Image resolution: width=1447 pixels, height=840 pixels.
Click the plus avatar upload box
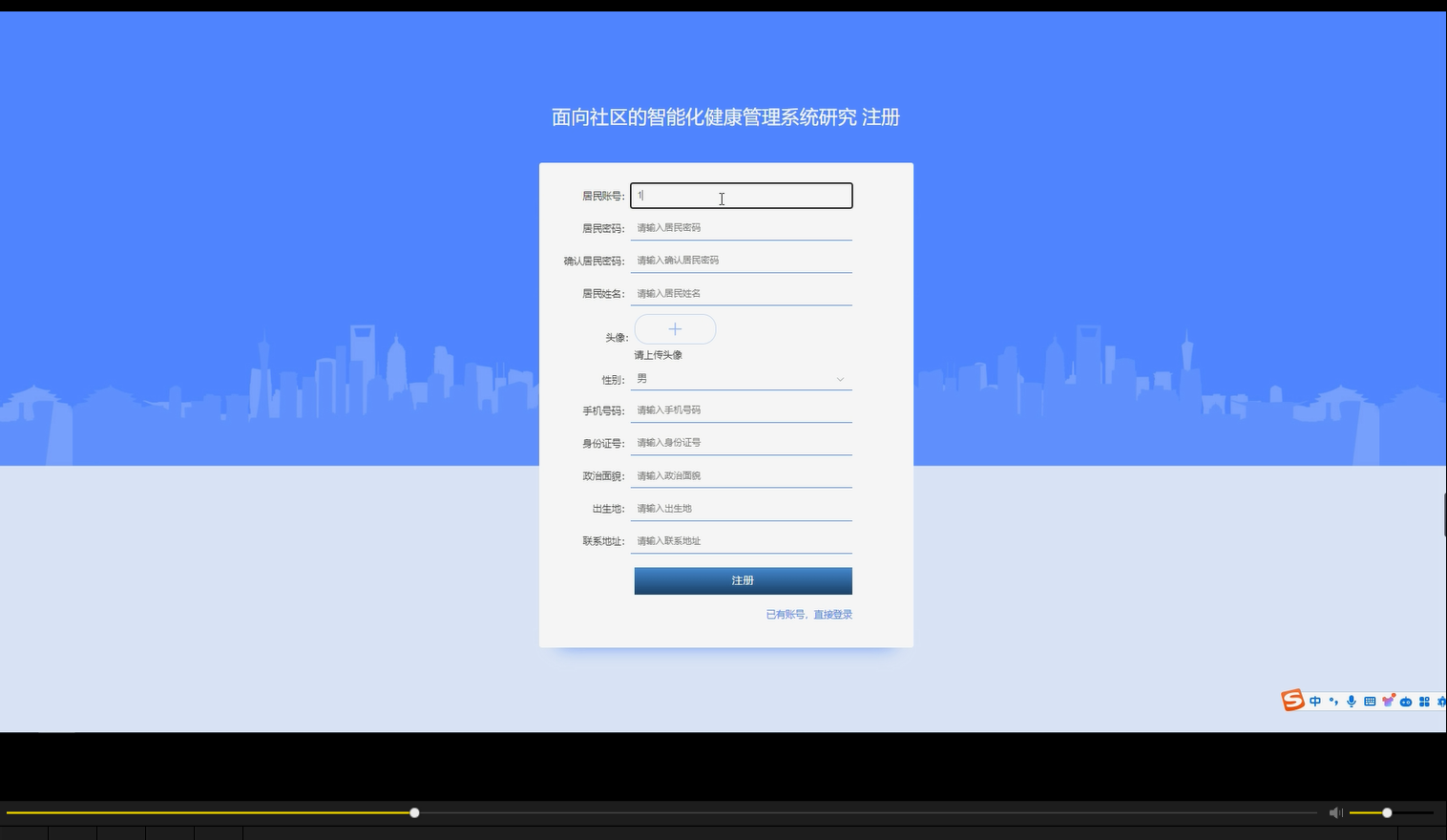click(675, 329)
